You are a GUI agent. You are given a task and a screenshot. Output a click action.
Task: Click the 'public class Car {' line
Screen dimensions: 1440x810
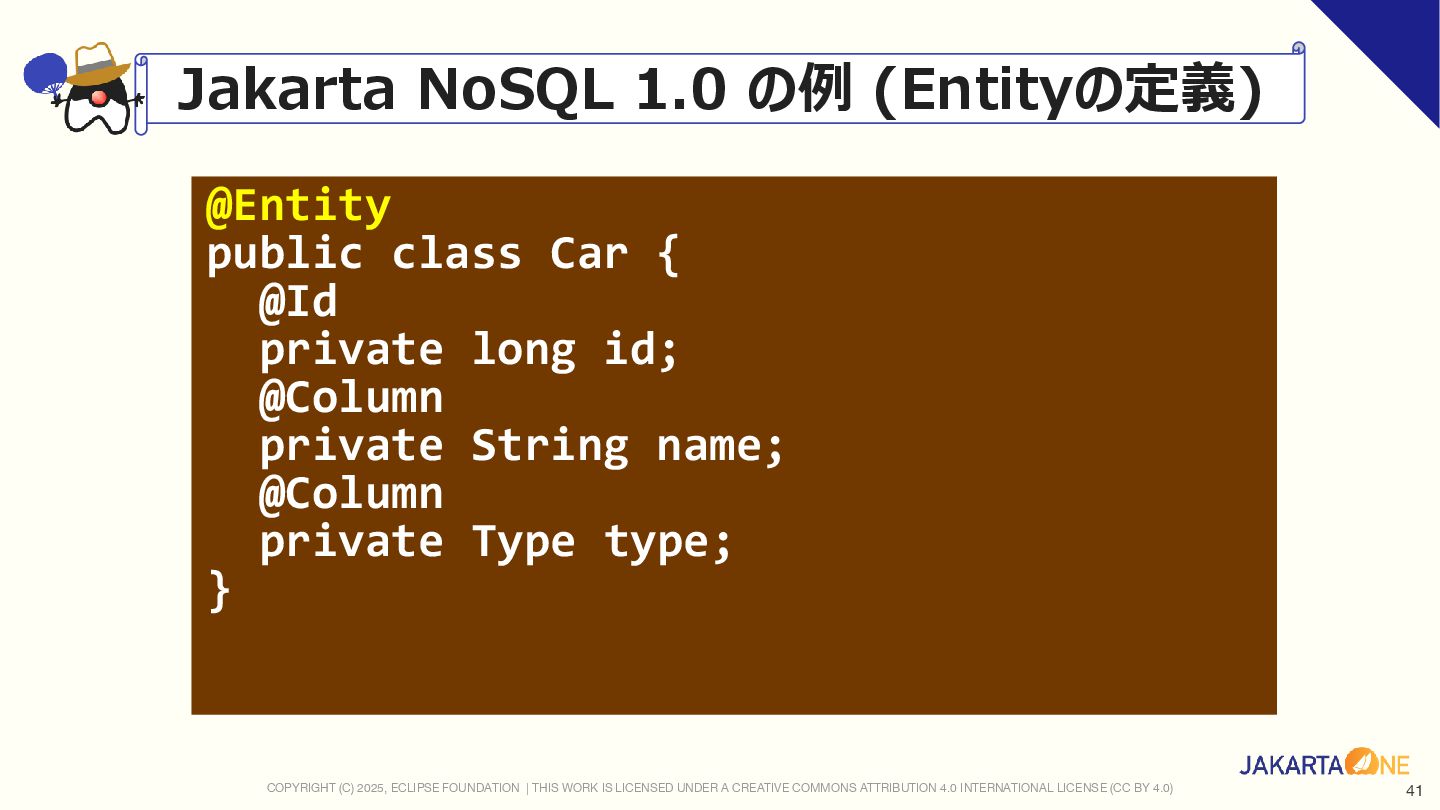coord(443,254)
